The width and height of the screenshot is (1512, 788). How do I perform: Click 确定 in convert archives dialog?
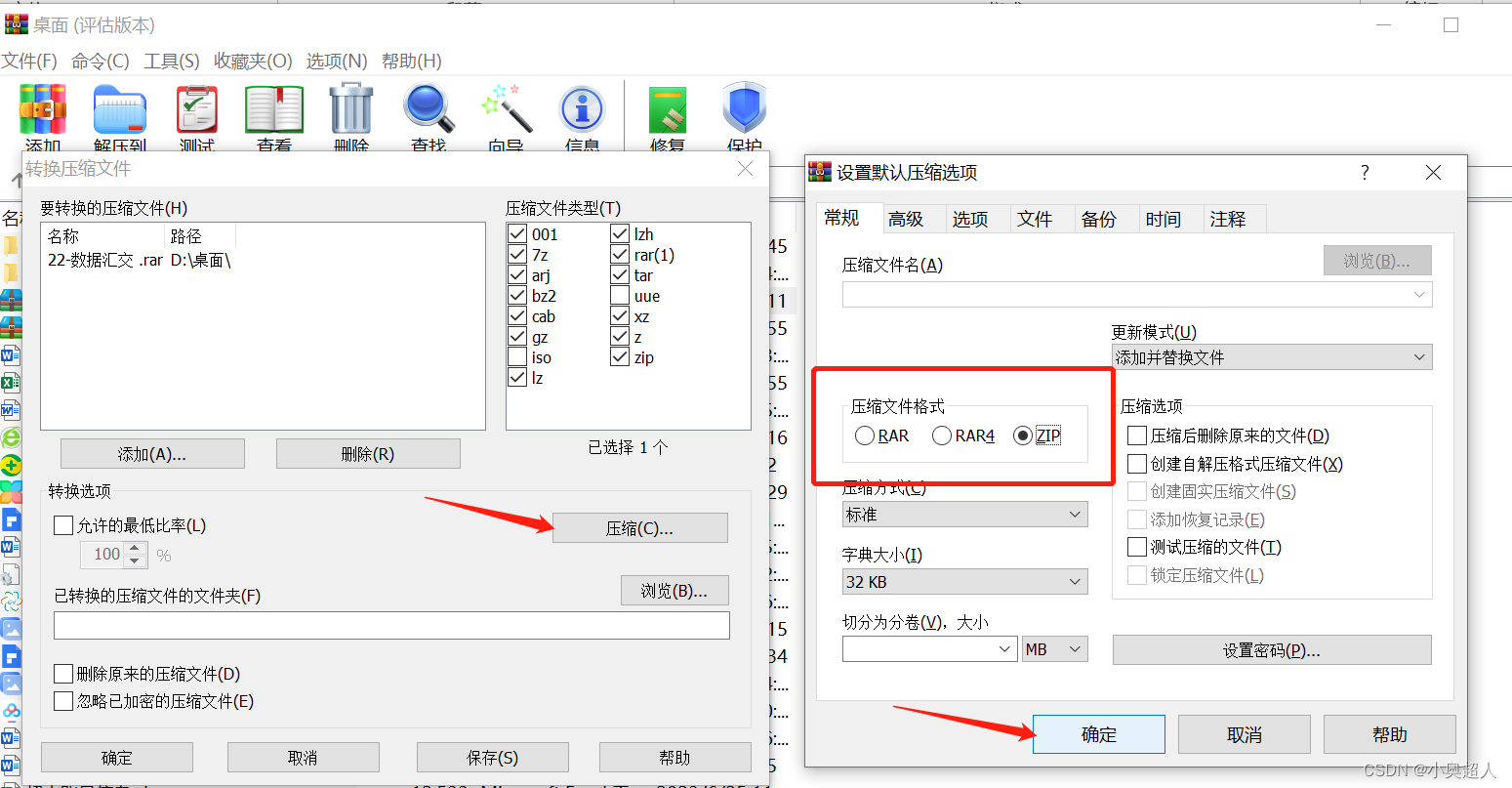click(117, 758)
